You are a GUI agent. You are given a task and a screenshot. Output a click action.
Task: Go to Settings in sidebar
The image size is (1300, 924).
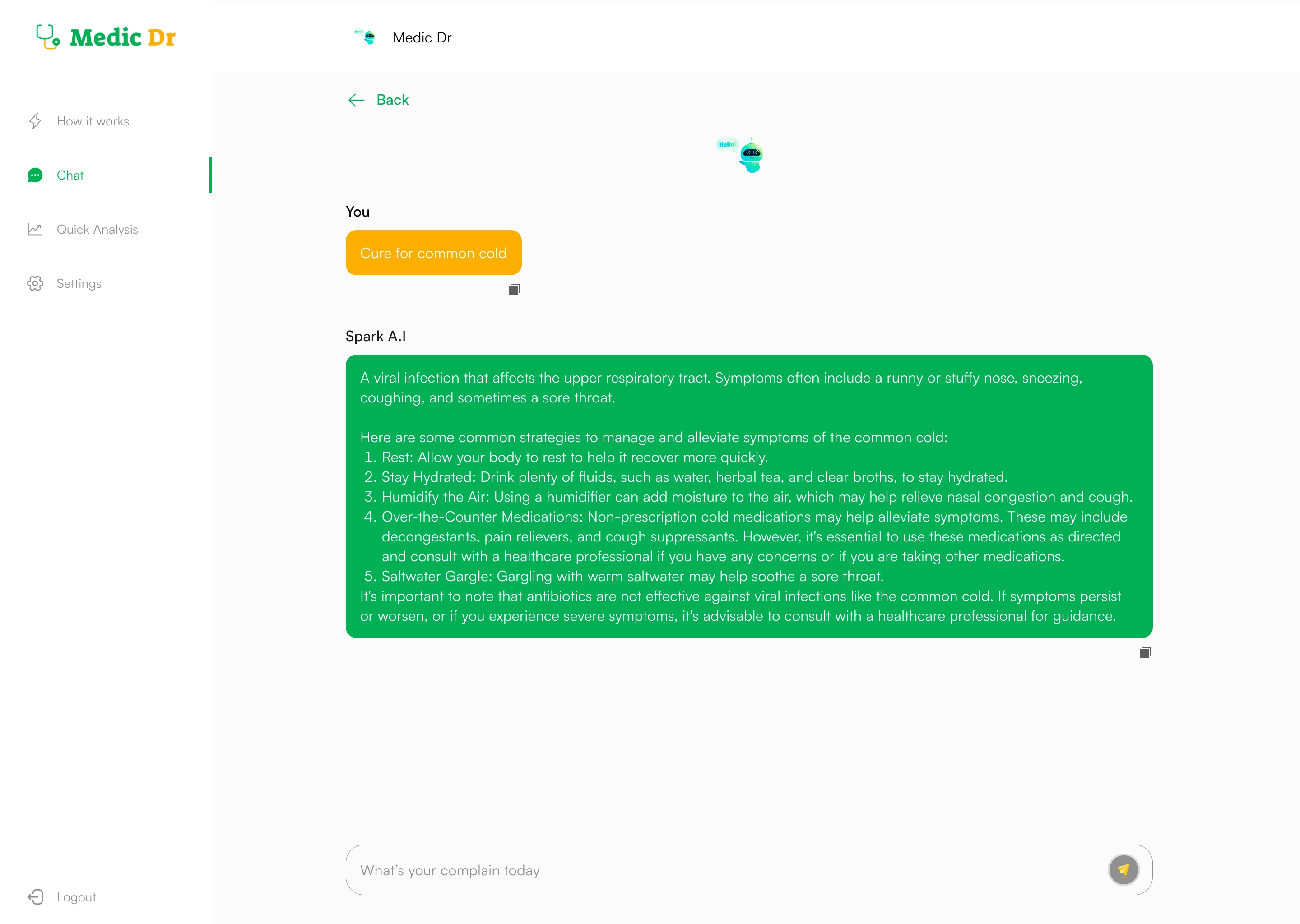[x=79, y=283]
